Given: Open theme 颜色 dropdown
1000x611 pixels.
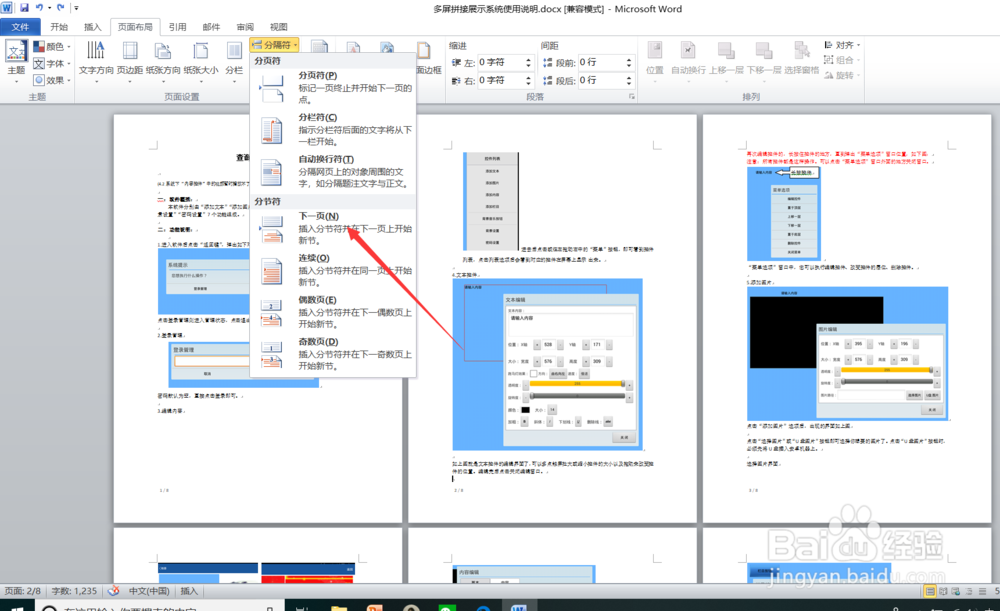Looking at the screenshot, I should 52,47.
